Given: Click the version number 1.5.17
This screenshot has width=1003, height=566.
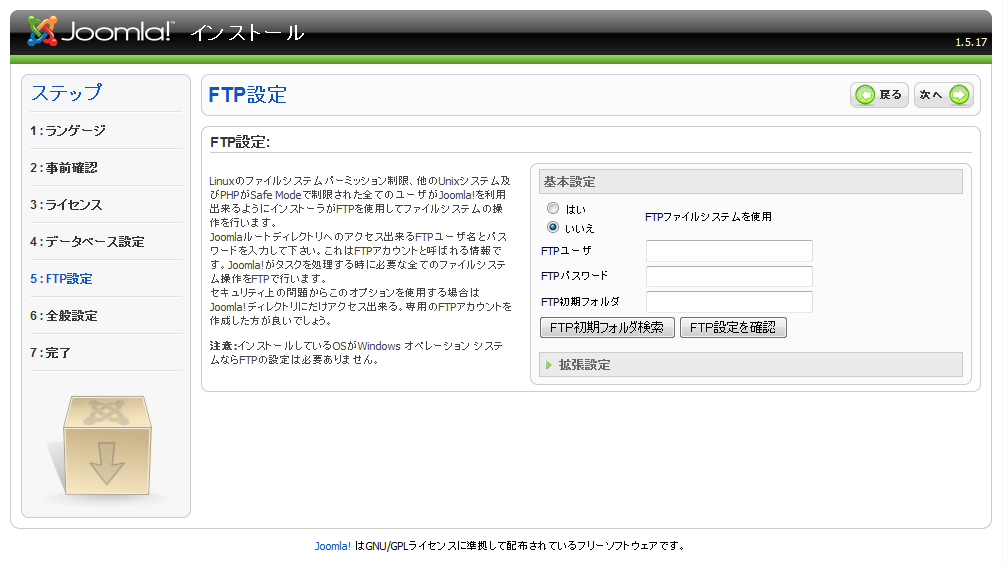Looking at the screenshot, I should tap(971, 42).
